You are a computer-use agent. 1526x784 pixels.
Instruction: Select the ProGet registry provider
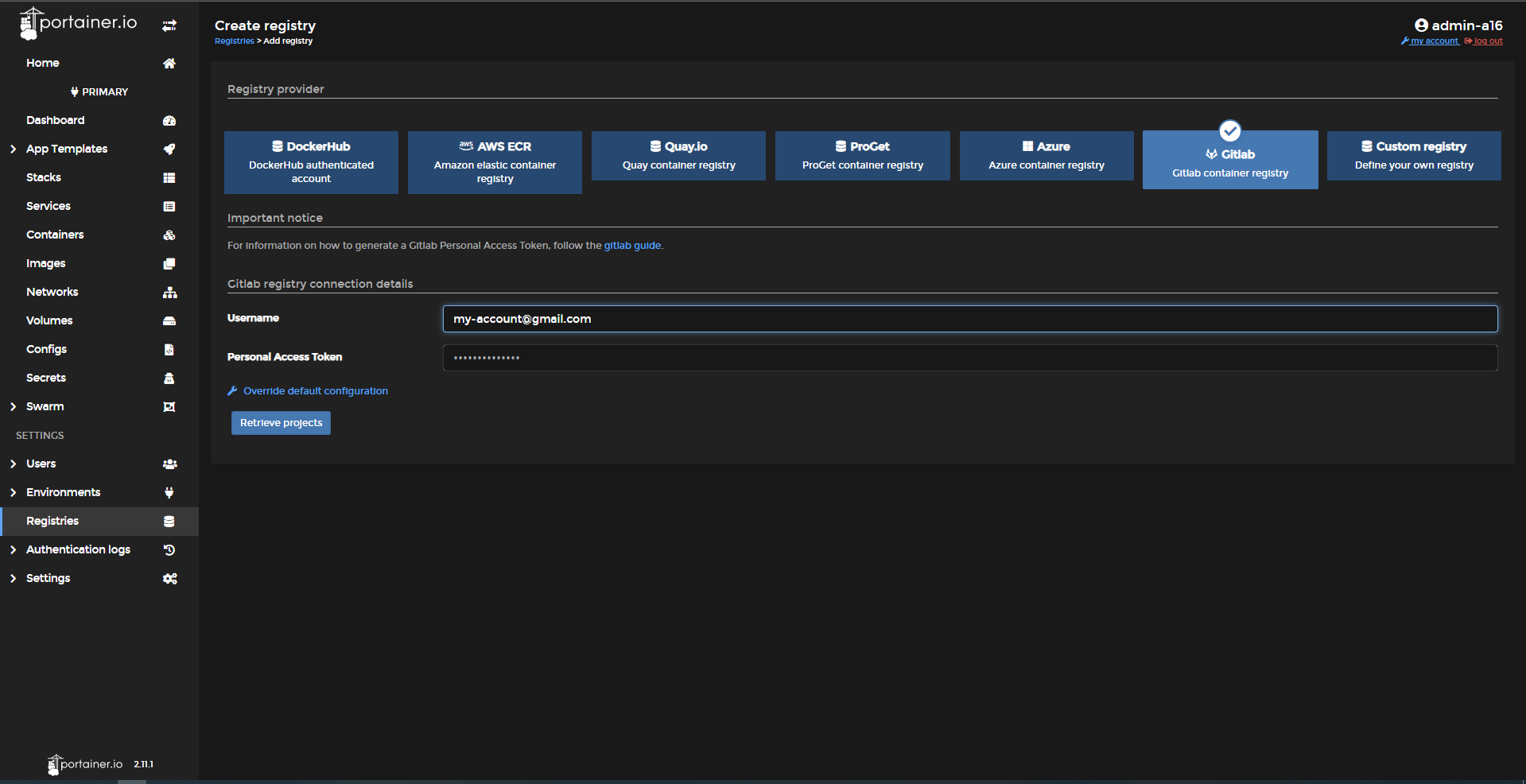[863, 156]
